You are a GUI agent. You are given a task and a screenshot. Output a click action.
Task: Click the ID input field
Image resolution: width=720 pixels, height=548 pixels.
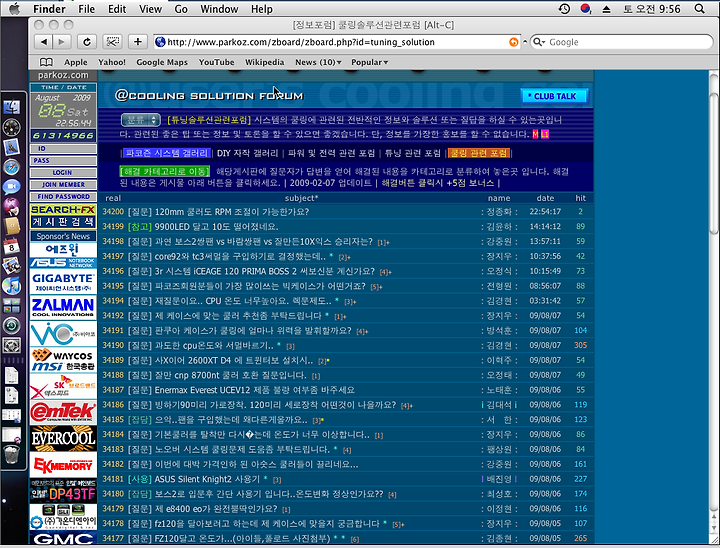click(63, 148)
